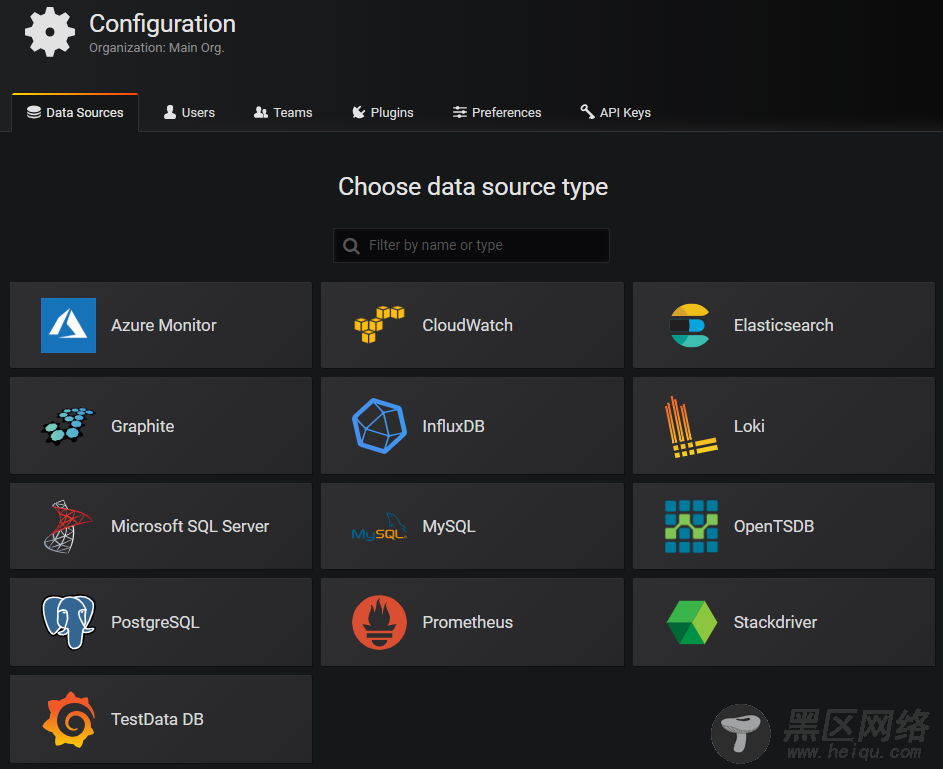Image resolution: width=943 pixels, height=769 pixels.
Task: Select the Graphite label
Action: (x=143, y=426)
